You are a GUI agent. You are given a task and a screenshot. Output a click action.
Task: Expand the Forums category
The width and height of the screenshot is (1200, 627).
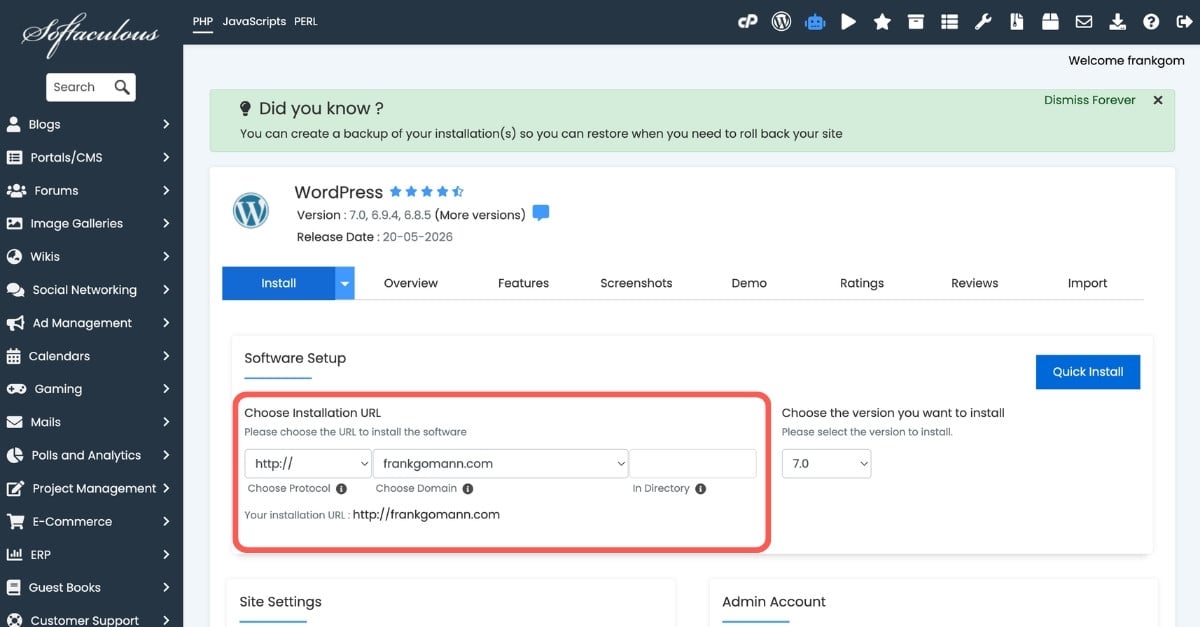[x=91, y=190]
